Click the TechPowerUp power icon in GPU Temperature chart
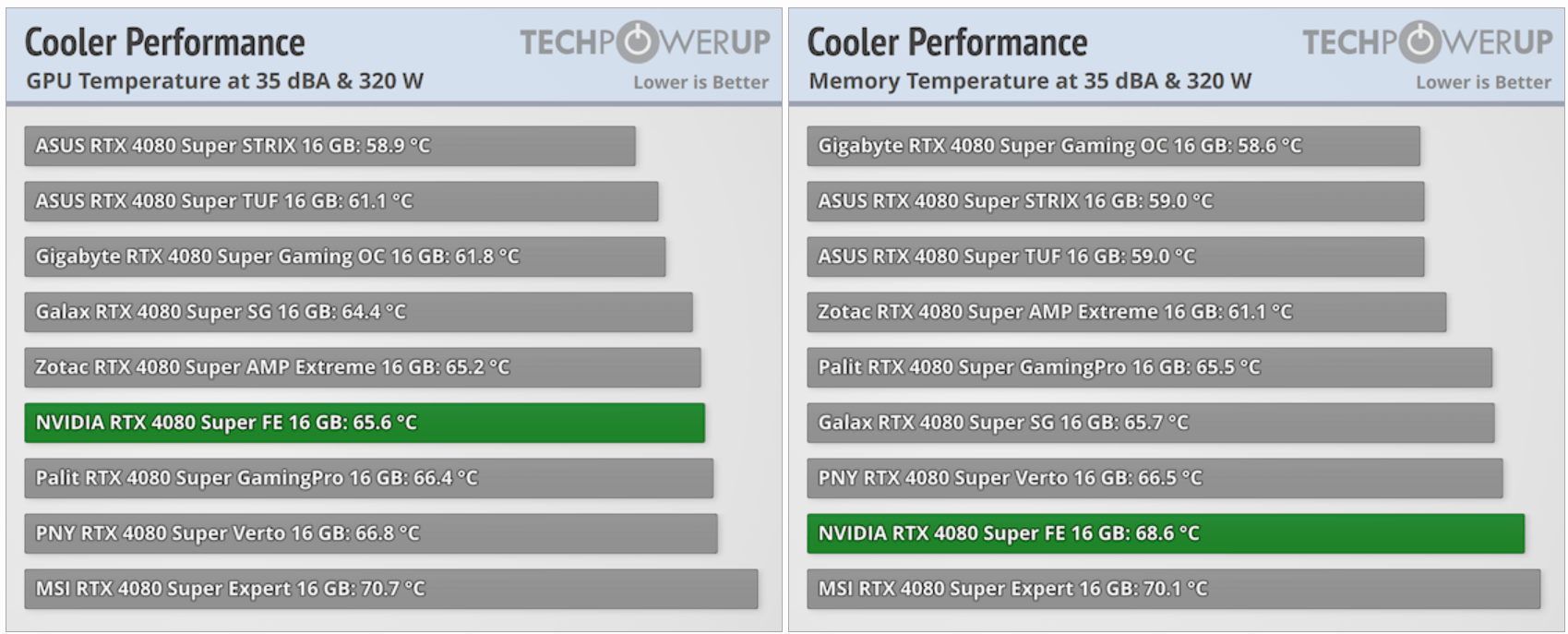 click(x=637, y=42)
